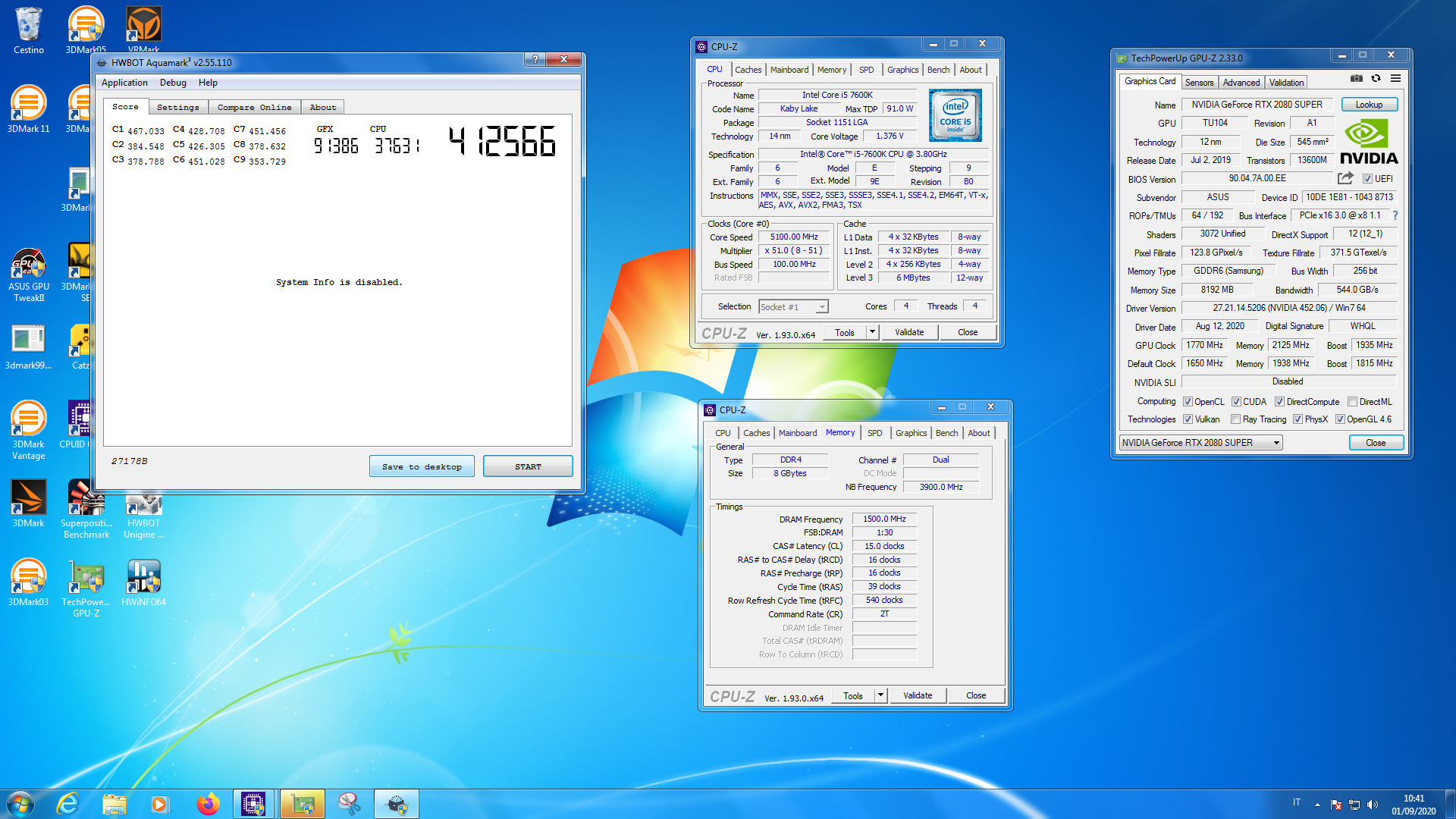Viewport: 1456px width, 819px height.
Task: Open the file explorer taskbar icon
Action: tap(114, 804)
